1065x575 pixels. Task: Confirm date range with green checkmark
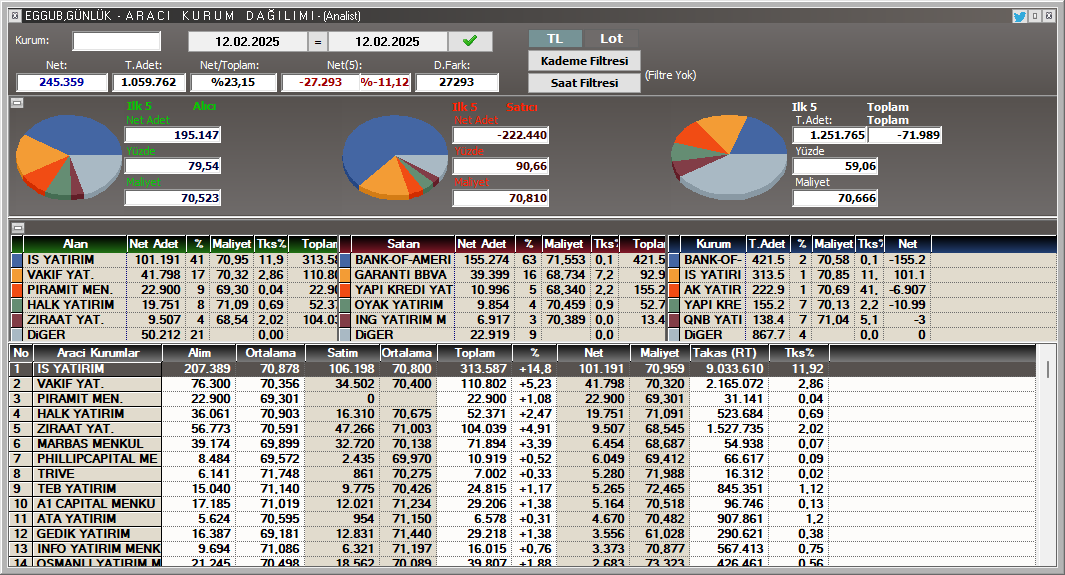(x=470, y=41)
